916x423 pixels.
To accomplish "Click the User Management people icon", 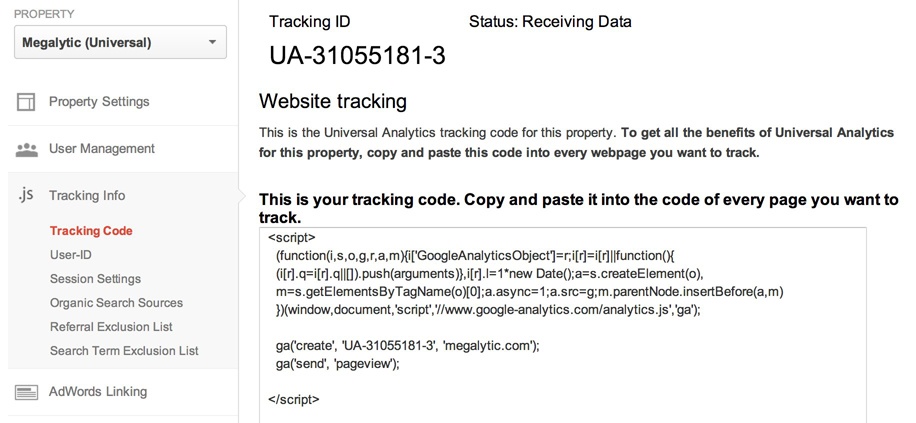I will coord(26,149).
